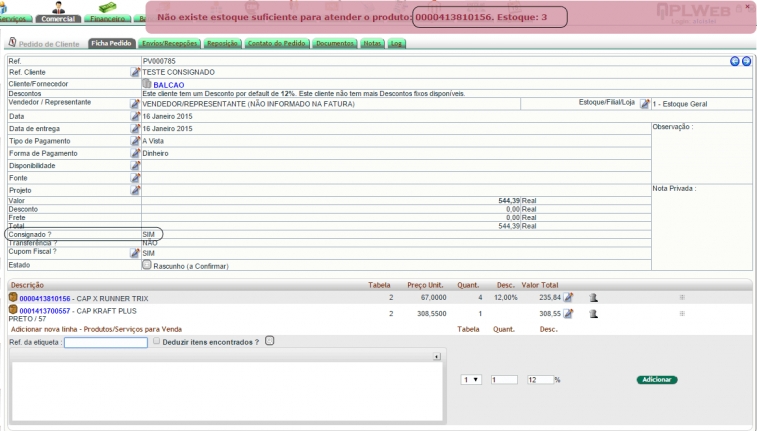Open the BALCAO client link
This screenshot has width=757, height=431.
pyautogui.click(x=168, y=85)
